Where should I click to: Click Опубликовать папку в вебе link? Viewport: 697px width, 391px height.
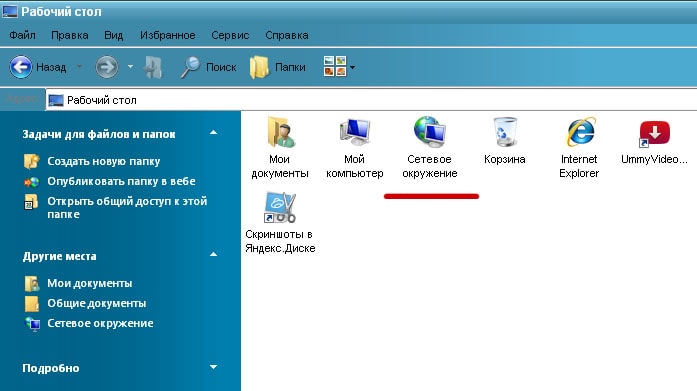(121, 181)
